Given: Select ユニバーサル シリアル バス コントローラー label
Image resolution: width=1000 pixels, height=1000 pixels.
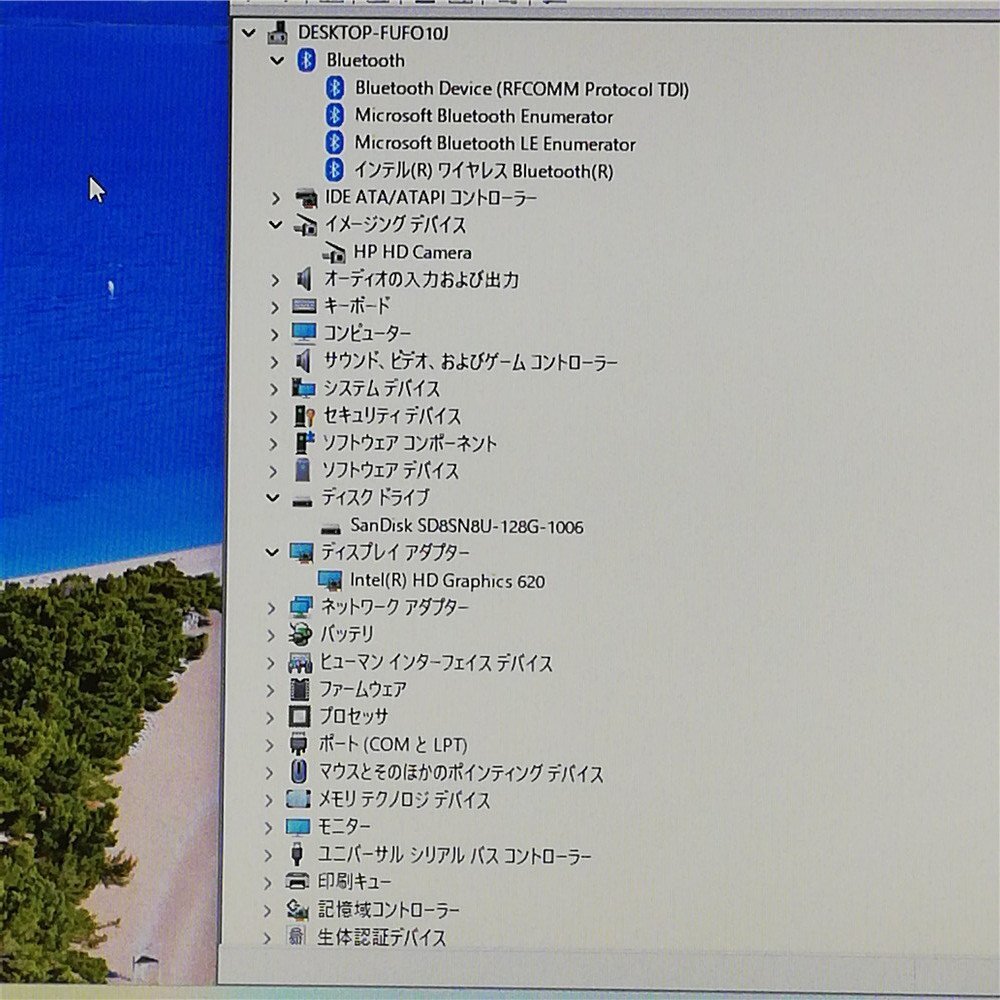Looking at the screenshot, I should click(455, 855).
